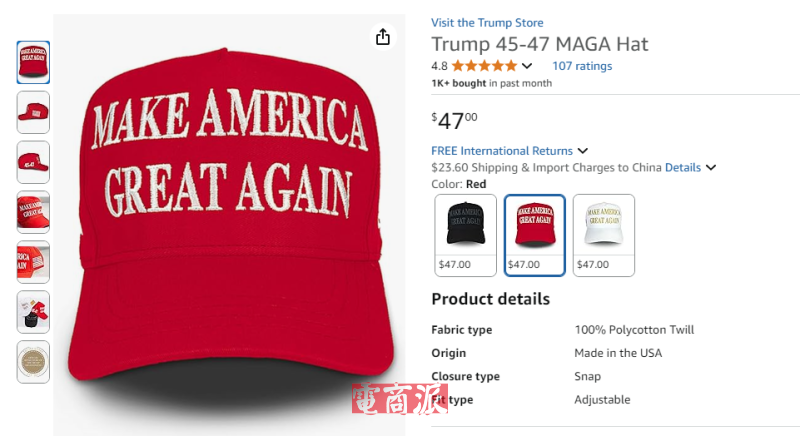Screen dimensions: 800x436
Task: Click the five-star rating icons
Action: [x=484, y=66]
